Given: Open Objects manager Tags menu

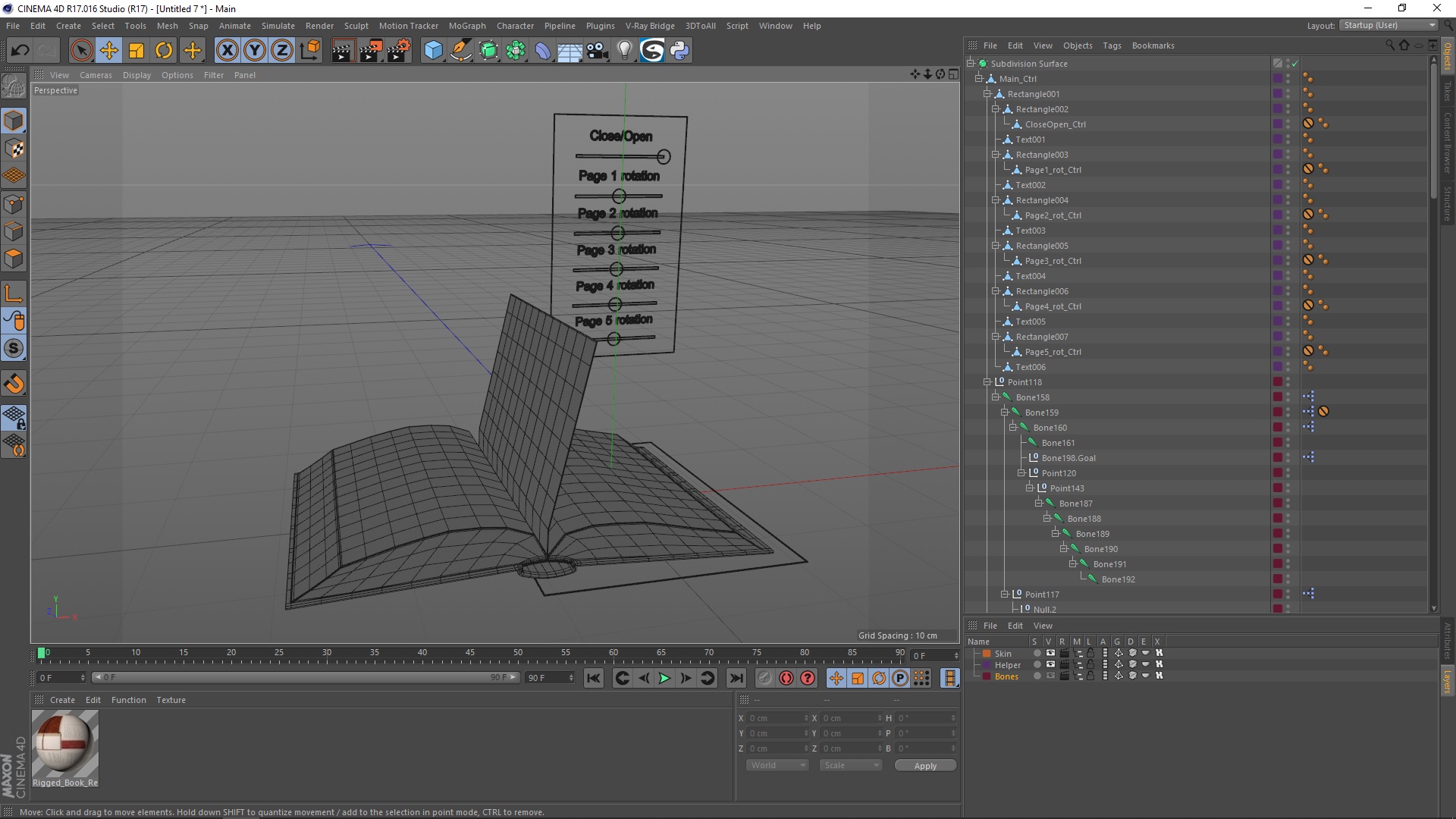Looking at the screenshot, I should pyautogui.click(x=1112, y=45).
